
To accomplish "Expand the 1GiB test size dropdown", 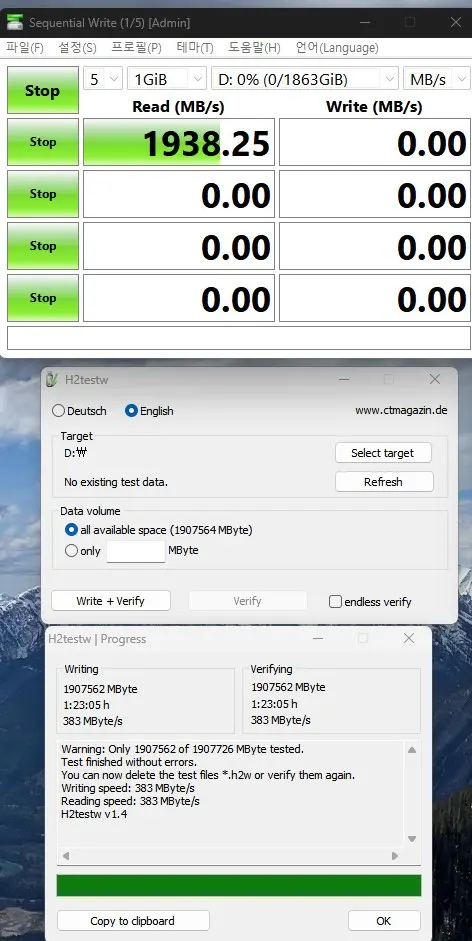I will click(x=167, y=79).
